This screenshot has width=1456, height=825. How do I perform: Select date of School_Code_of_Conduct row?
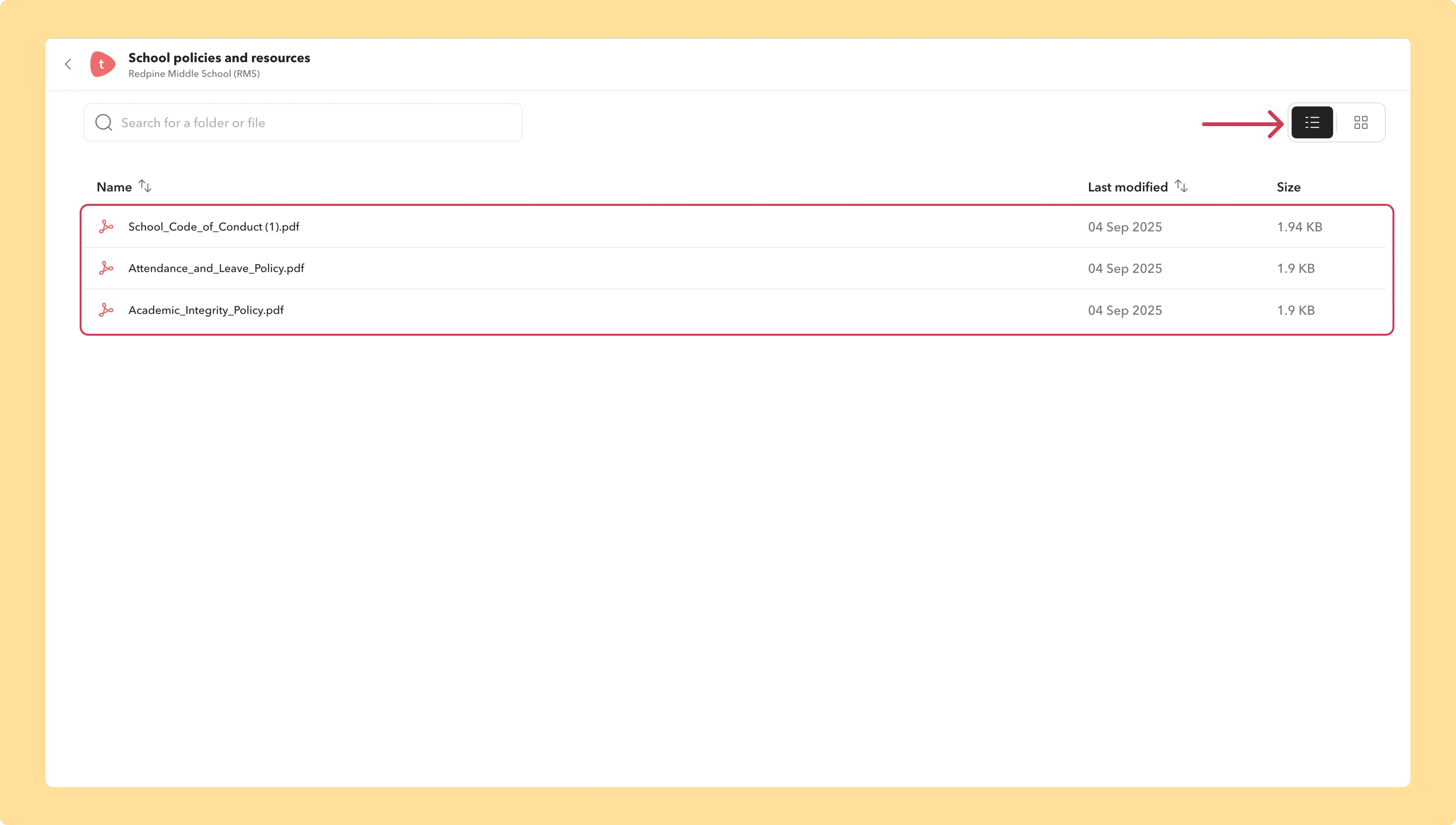(x=1125, y=227)
